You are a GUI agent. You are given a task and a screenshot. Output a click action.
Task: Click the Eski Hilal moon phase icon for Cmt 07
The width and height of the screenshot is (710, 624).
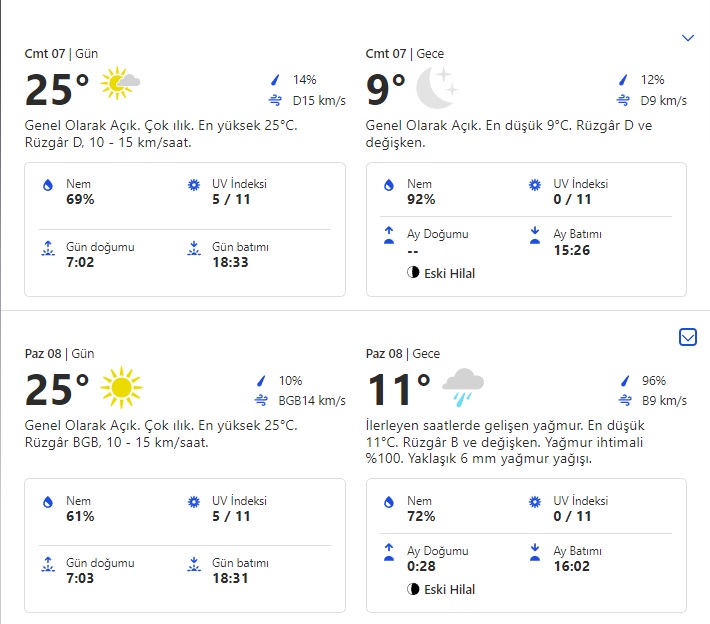pos(414,273)
